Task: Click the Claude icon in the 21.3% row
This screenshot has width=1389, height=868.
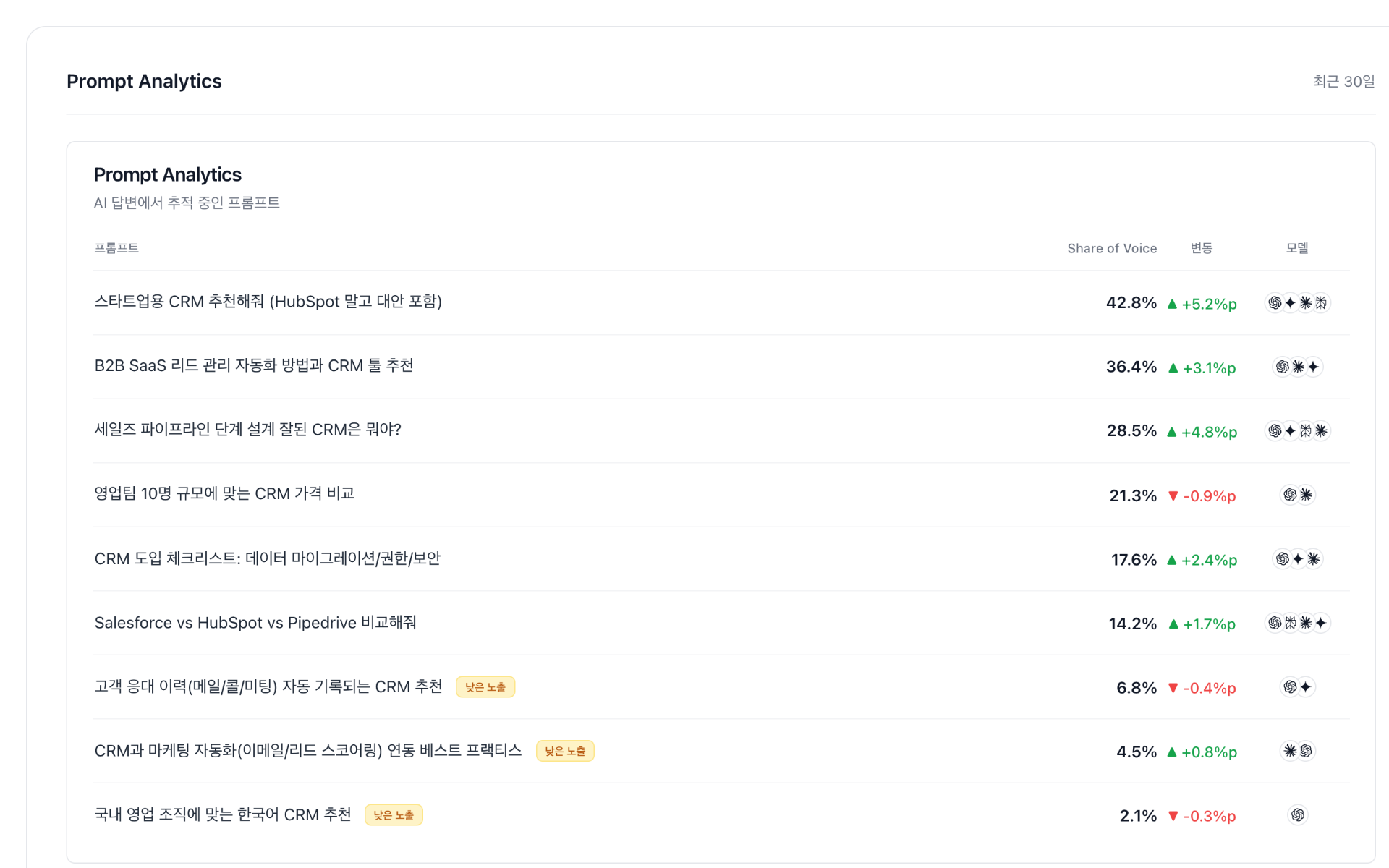Action: (1306, 495)
